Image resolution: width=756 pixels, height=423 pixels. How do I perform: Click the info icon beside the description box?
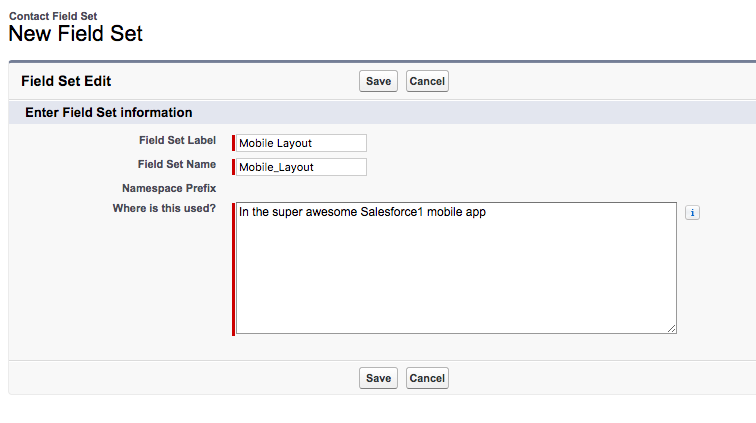[x=692, y=213]
